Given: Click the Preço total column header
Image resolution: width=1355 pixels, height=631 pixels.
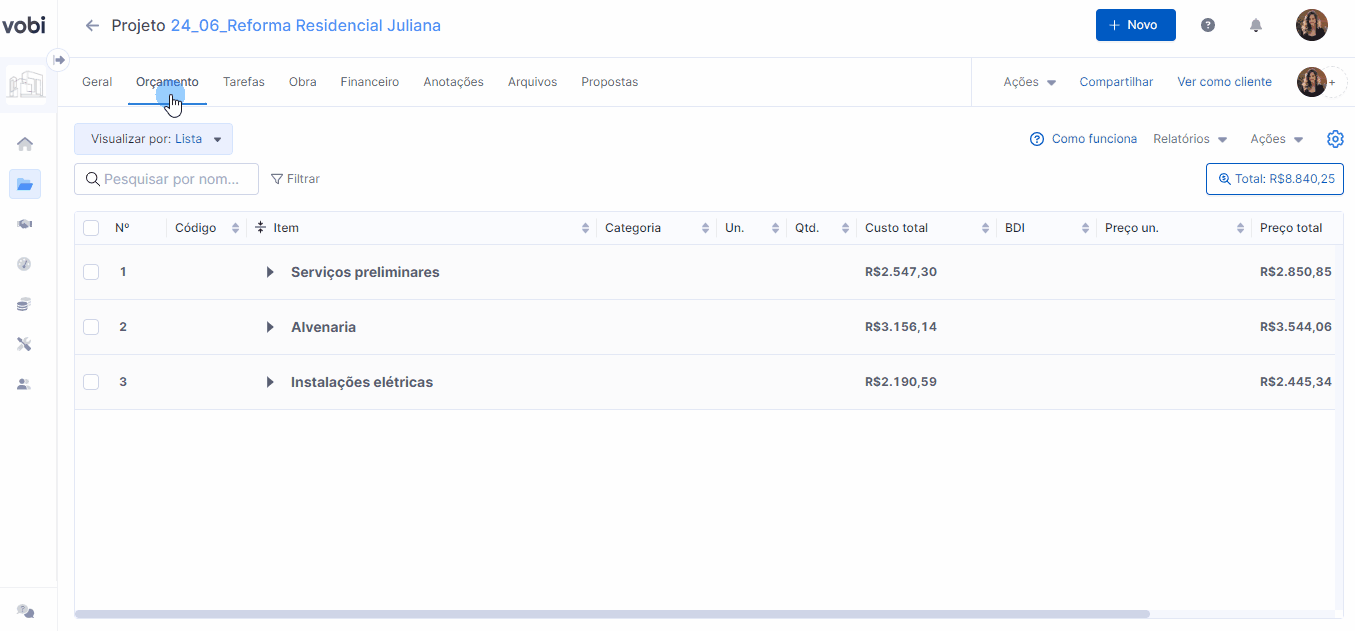Looking at the screenshot, I should click(x=1291, y=228).
